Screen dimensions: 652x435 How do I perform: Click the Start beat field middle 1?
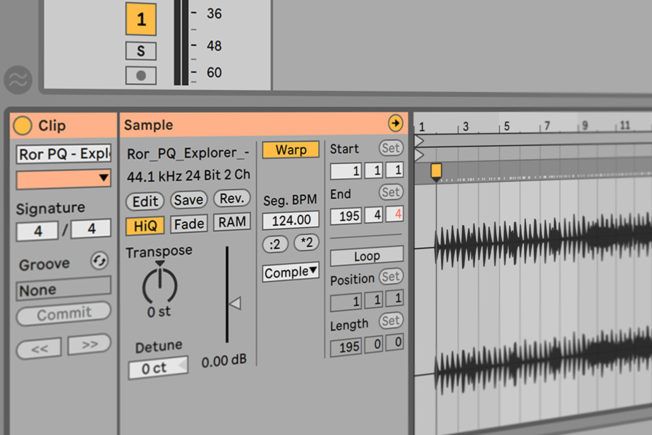tap(373, 171)
